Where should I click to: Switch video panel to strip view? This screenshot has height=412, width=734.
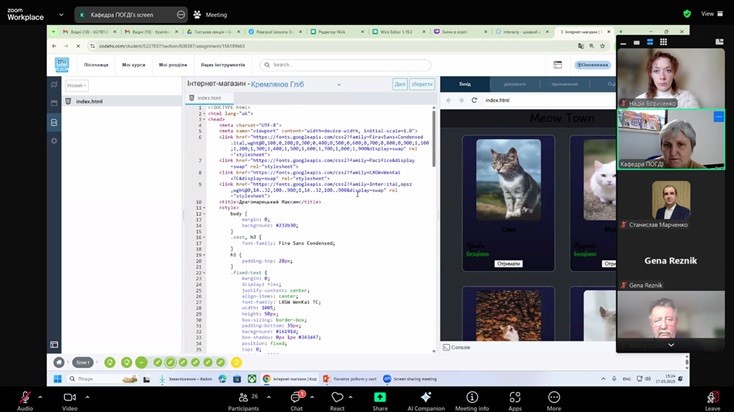650,42
